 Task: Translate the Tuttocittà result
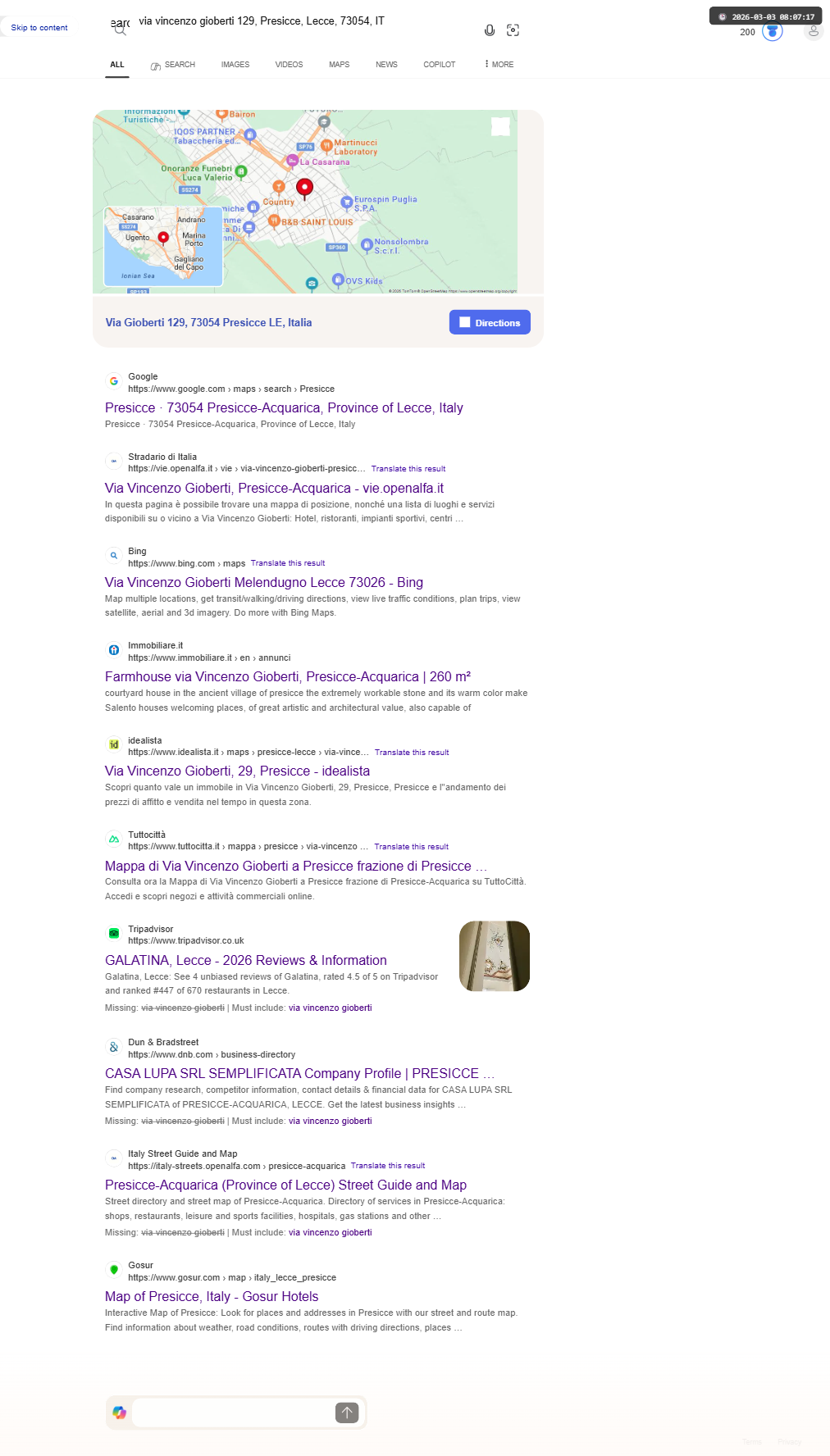pos(411,847)
